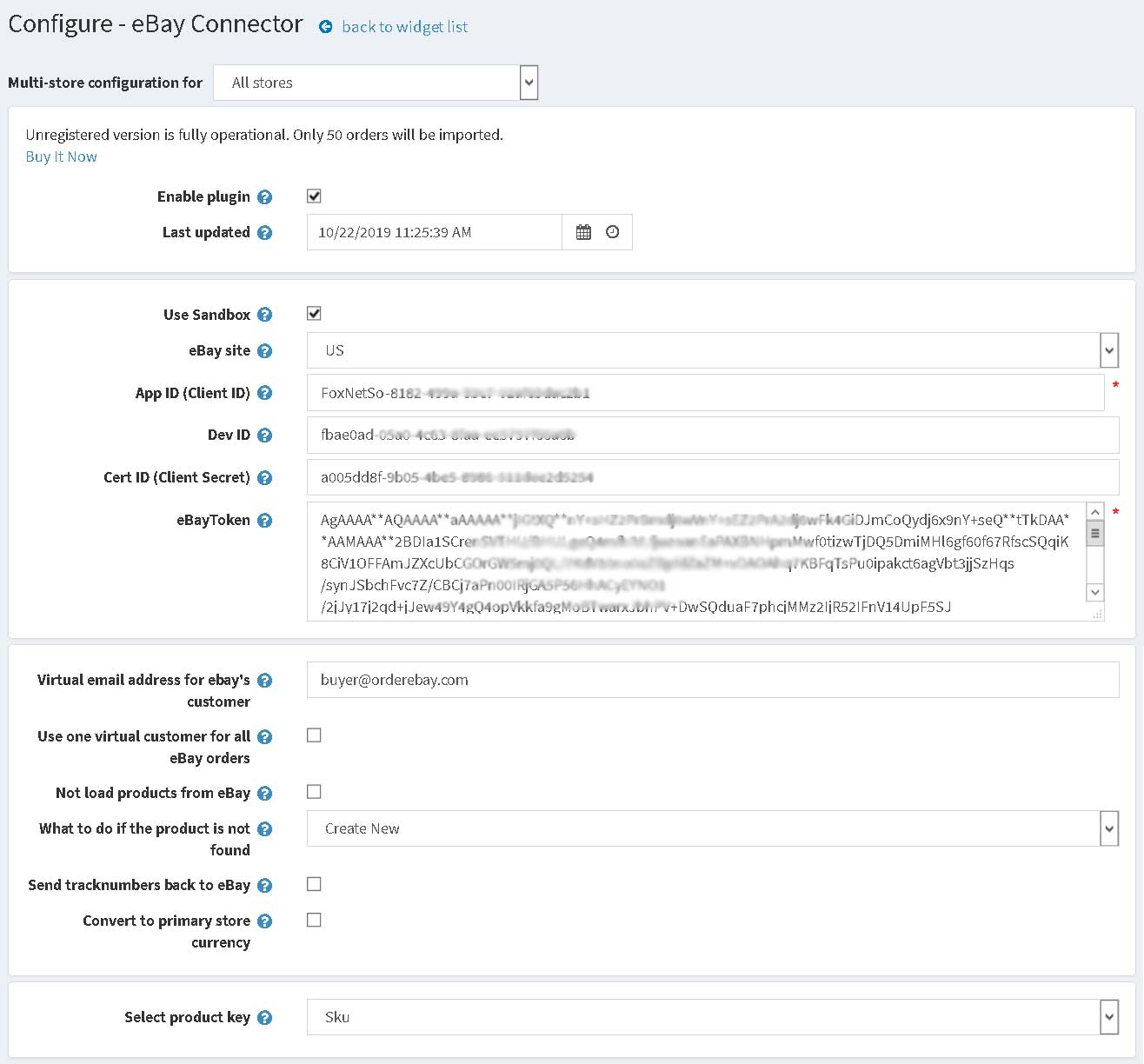
Task: Open the Select product key Sku dropdown
Action: pos(713,1017)
